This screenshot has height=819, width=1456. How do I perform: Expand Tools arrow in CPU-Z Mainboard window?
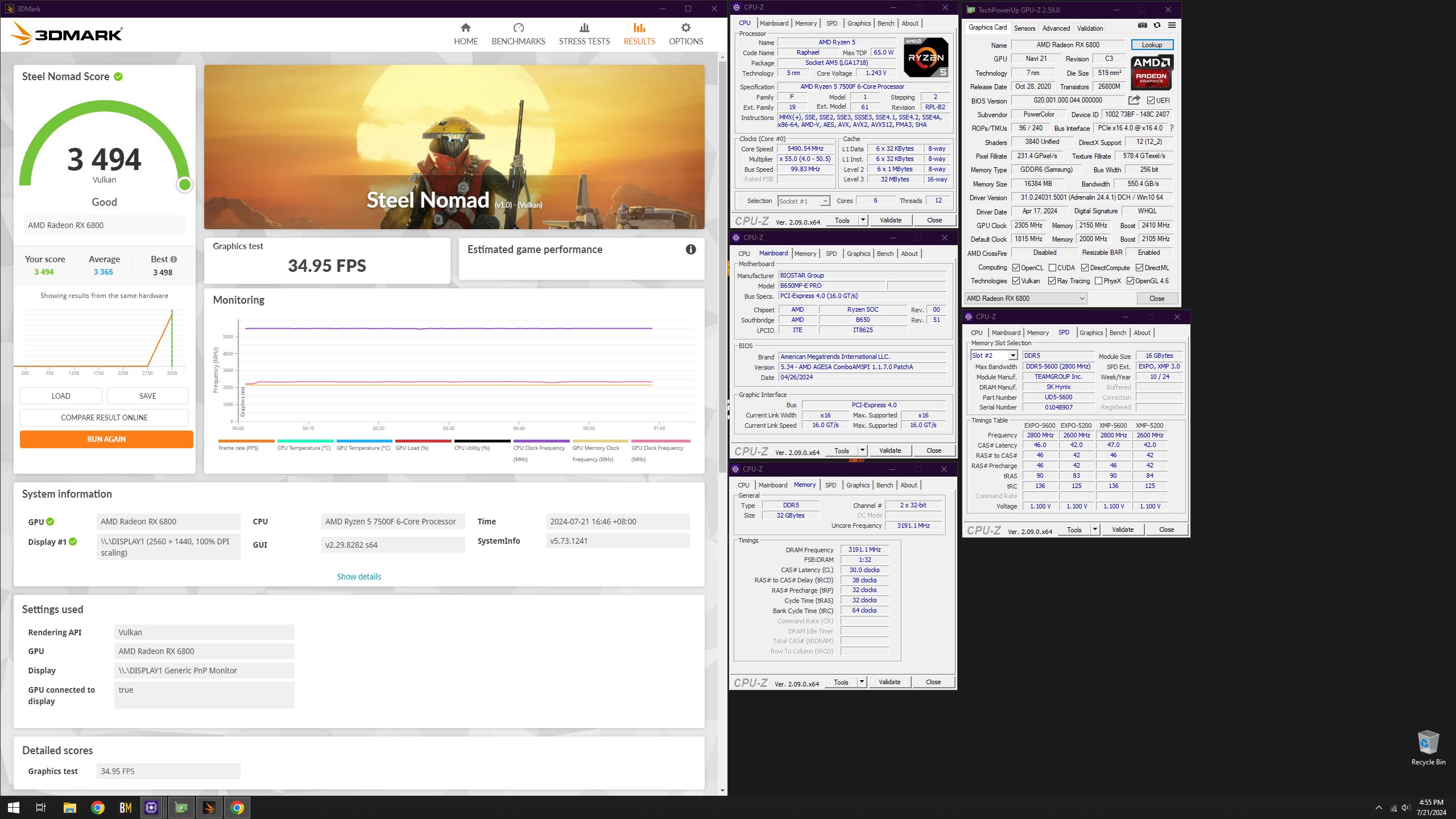point(862,450)
